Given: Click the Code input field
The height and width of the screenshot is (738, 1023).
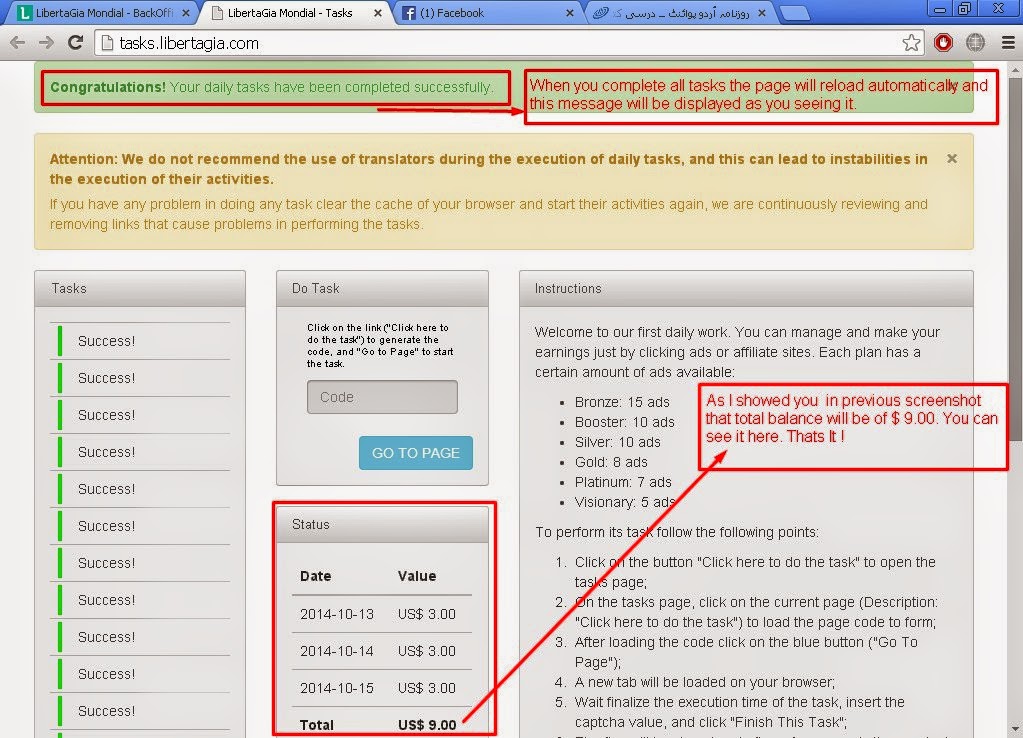Looking at the screenshot, I should (x=382, y=397).
